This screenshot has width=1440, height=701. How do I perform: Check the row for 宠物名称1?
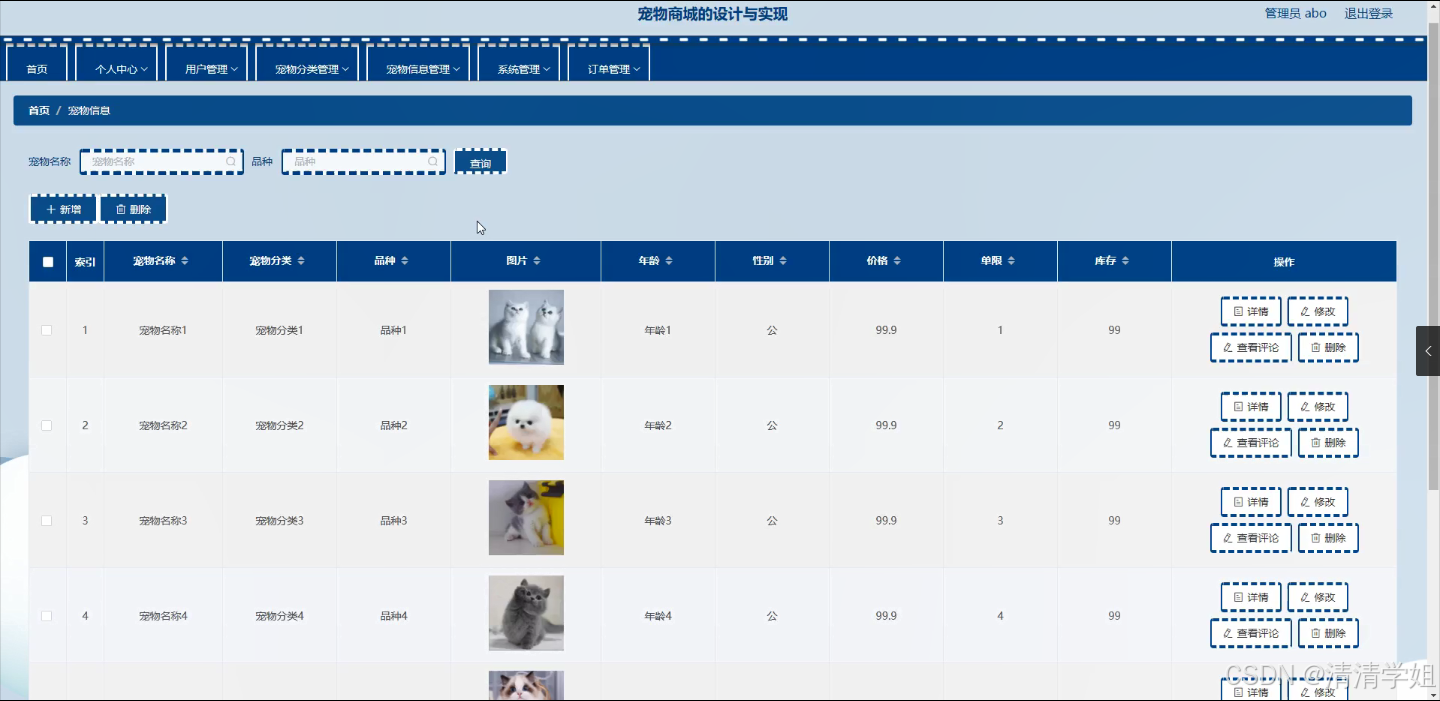click(x=47, y=330)
